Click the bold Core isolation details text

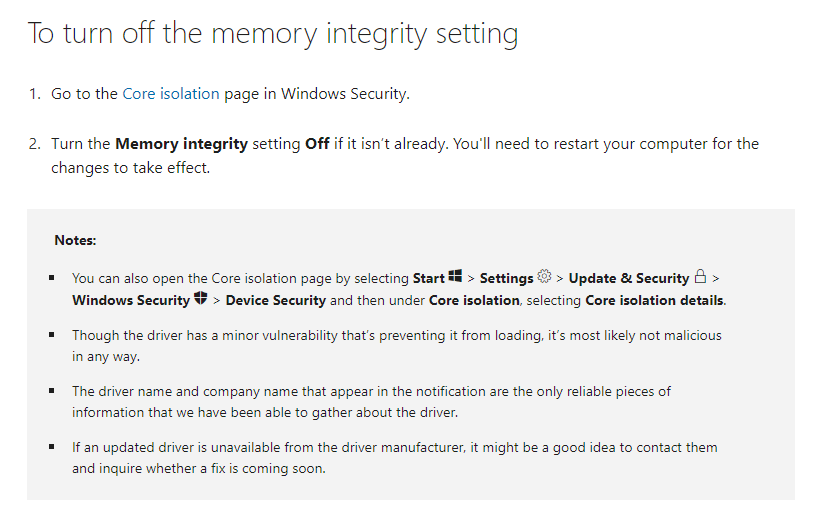click(655, 300)
